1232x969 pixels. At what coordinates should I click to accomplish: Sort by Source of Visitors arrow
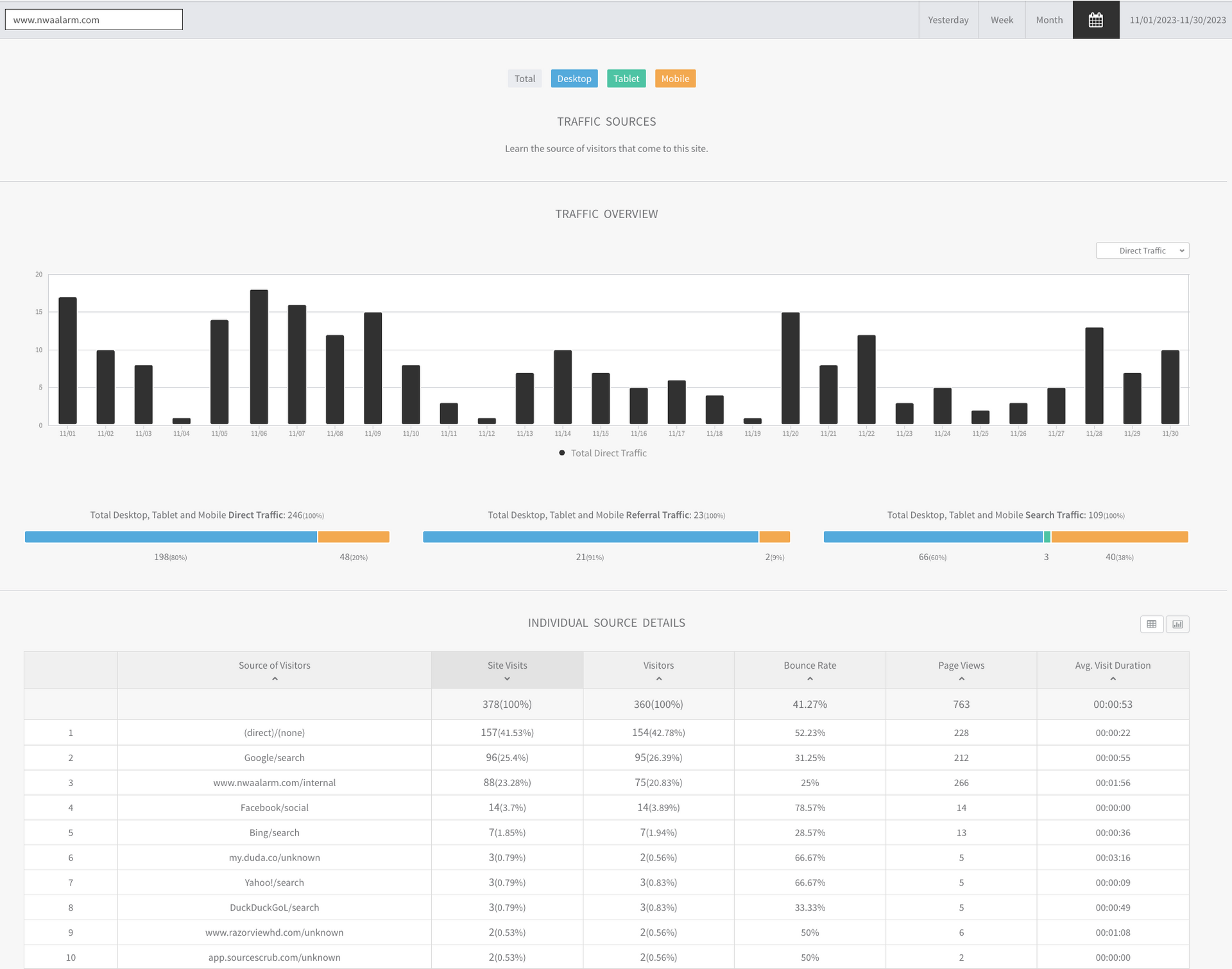point(275,678)
